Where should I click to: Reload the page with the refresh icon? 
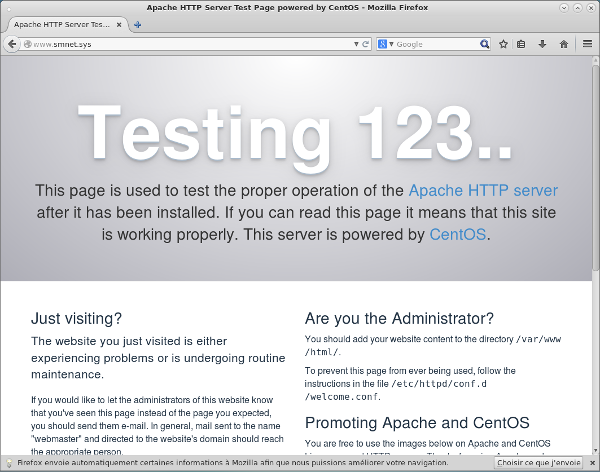coord(365,44)
